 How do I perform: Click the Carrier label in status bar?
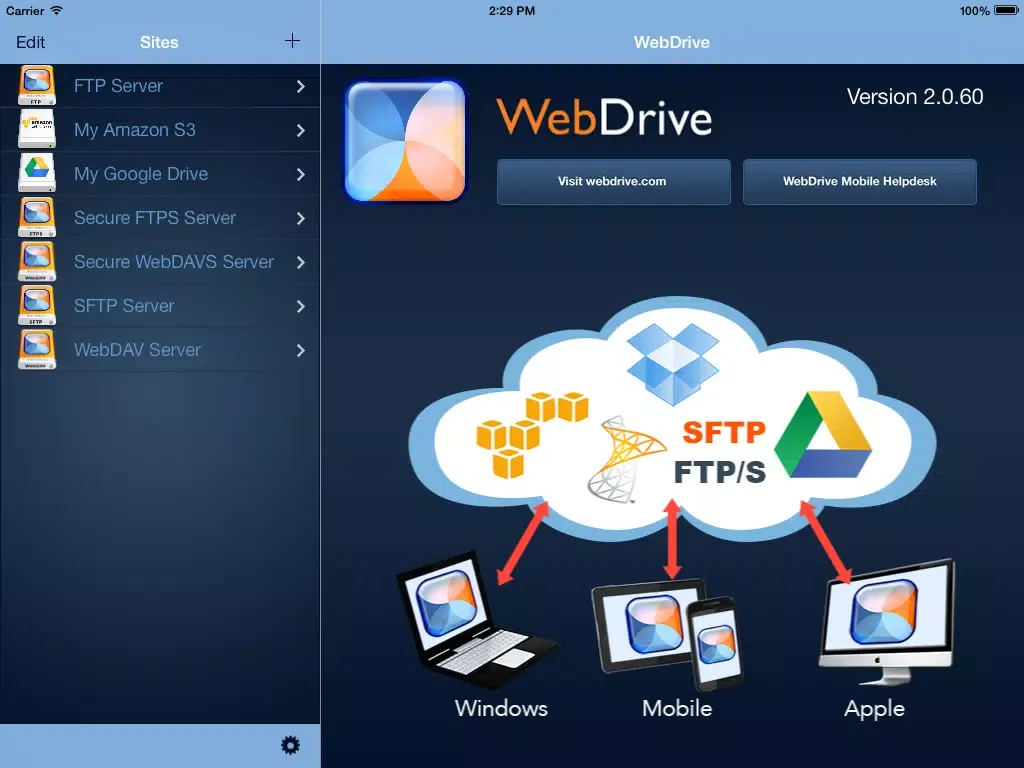pos(25,10)
